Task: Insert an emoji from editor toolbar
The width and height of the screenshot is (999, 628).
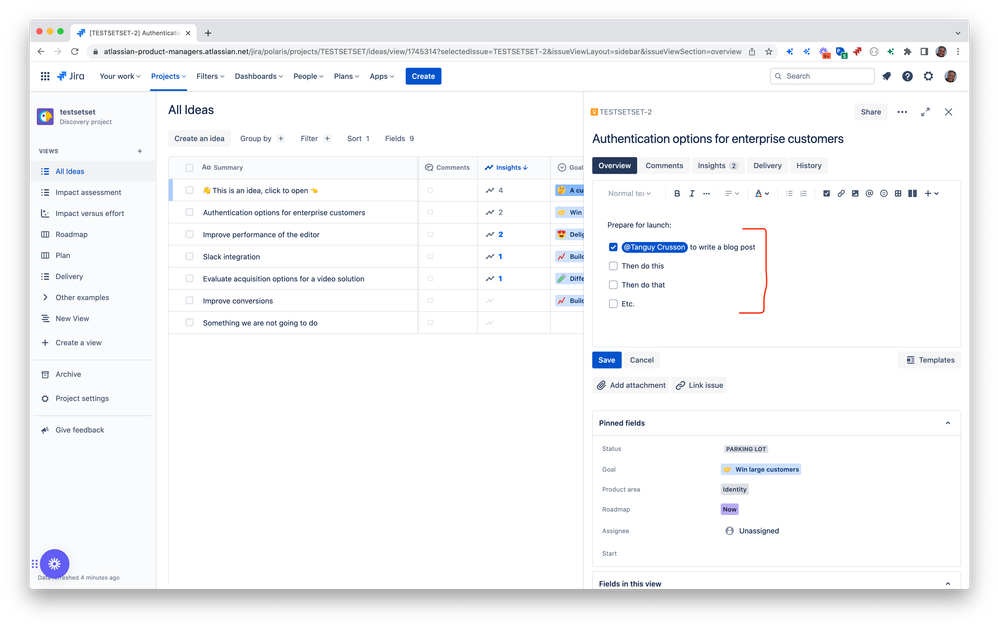Action: point(884,194)
